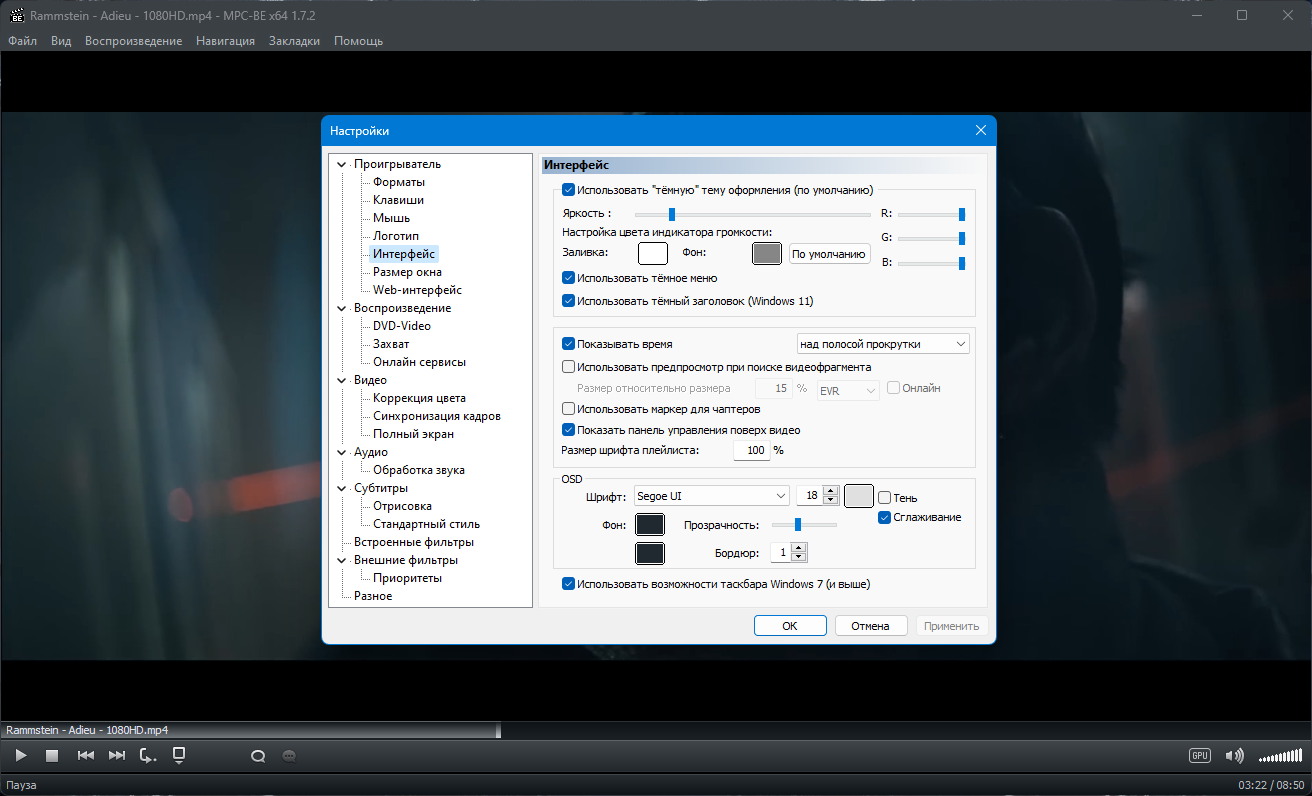Click the frame step icon
1312x796 pixels.
click(x=148, y=756)
